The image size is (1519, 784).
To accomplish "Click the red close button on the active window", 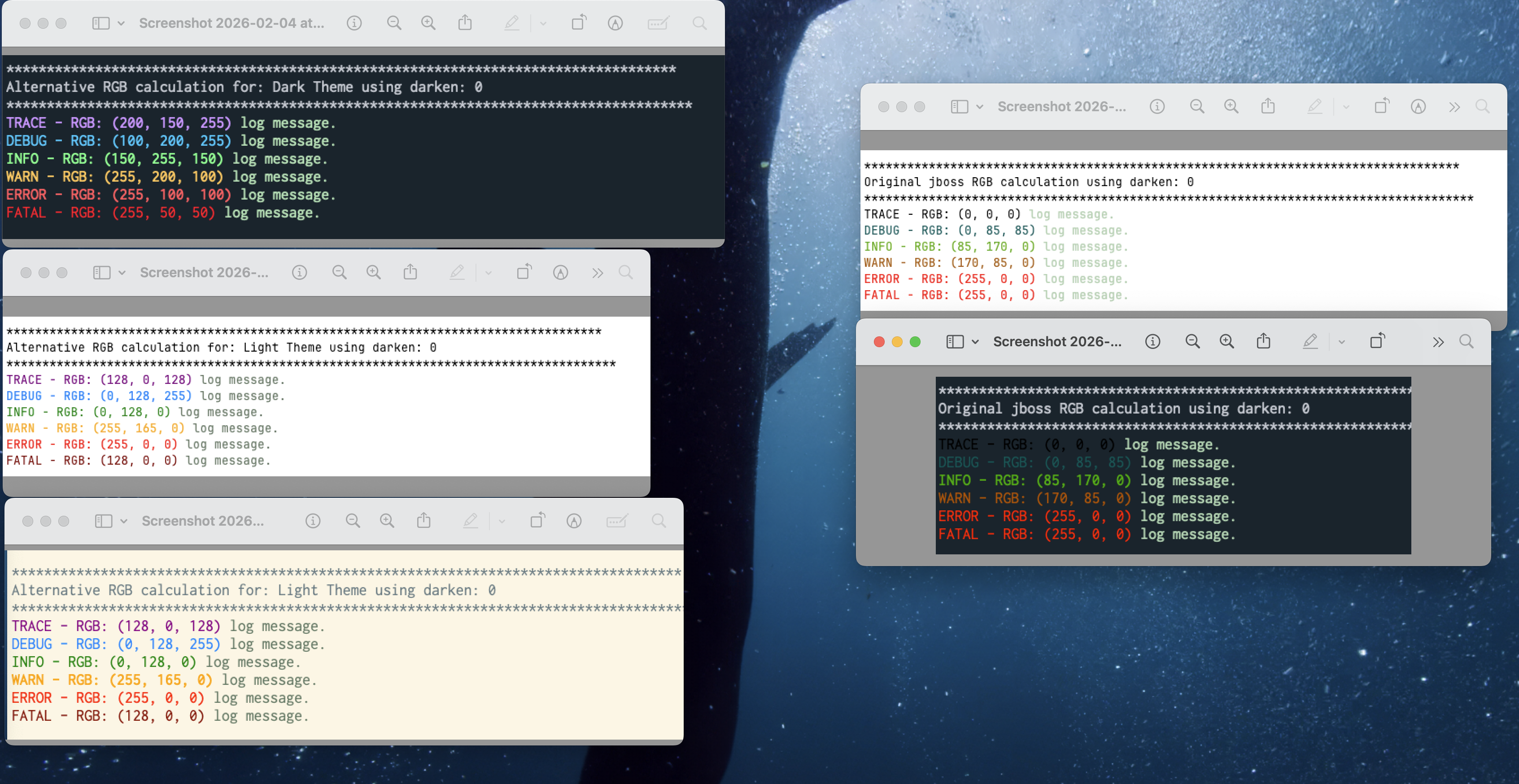I will coord(879,342).
